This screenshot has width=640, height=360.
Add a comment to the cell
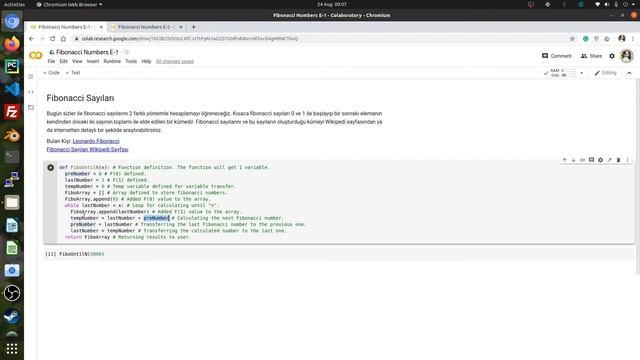(591, 160)
